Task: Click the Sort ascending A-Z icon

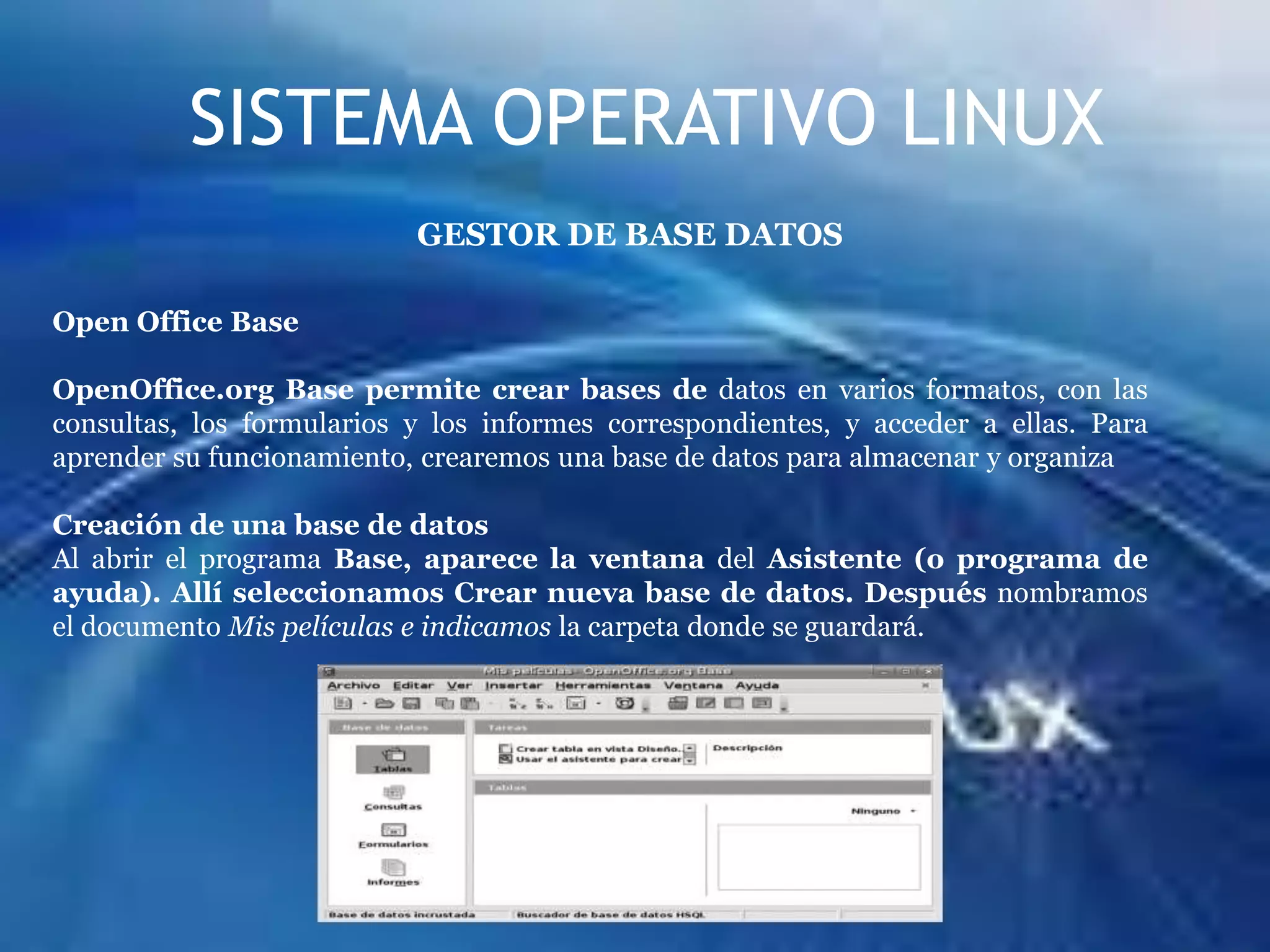Action: 517,703
